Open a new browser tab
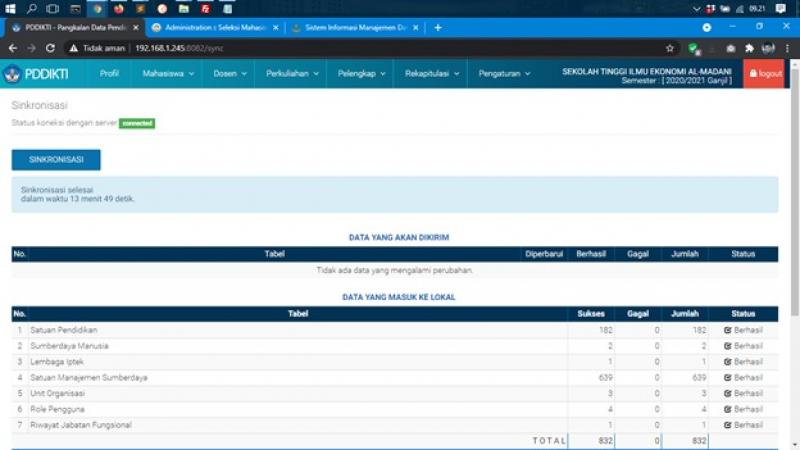 [x=438, y=27]
